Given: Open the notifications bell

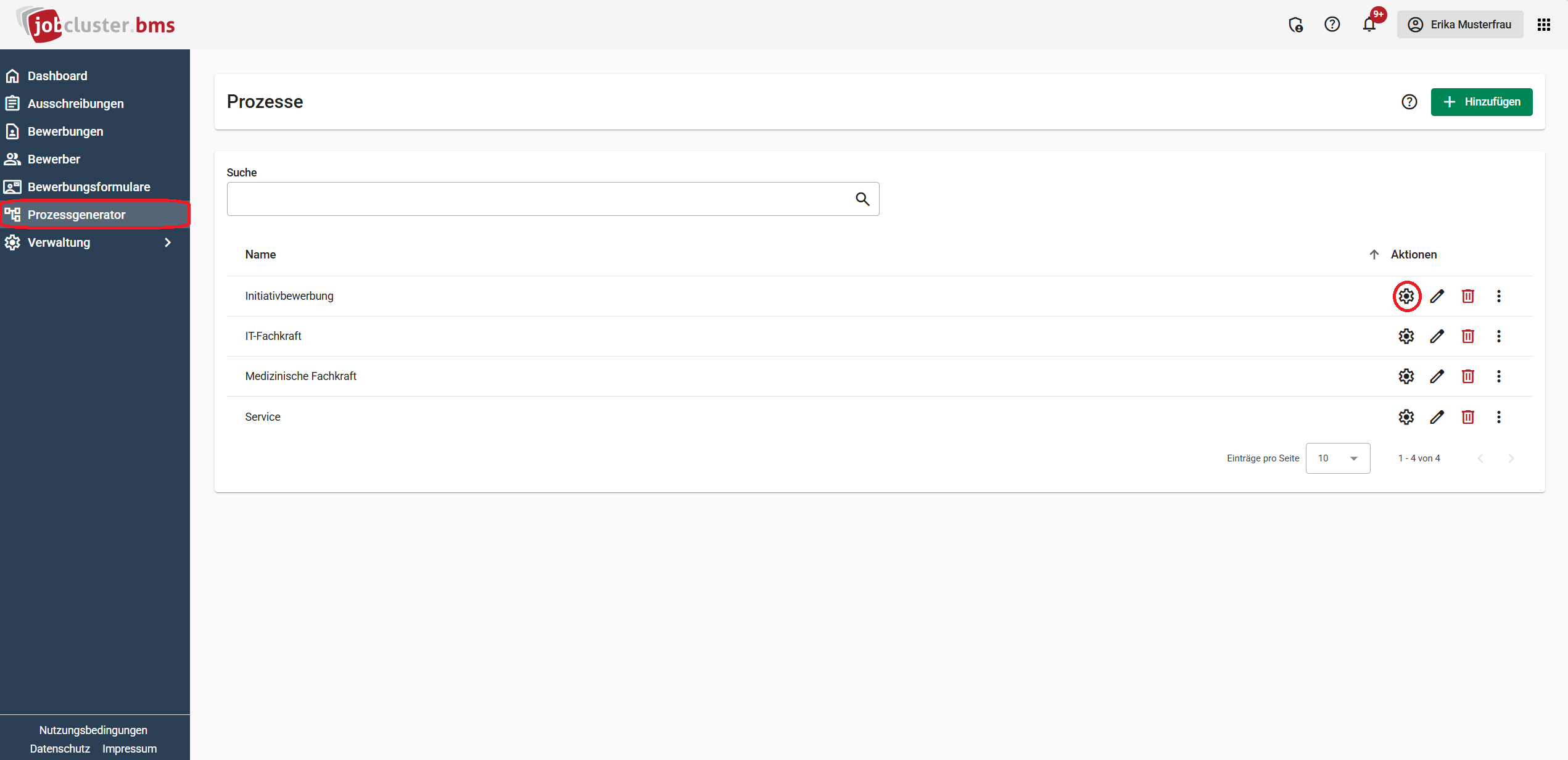Looking at the screenshot, I should [1369, 25].
